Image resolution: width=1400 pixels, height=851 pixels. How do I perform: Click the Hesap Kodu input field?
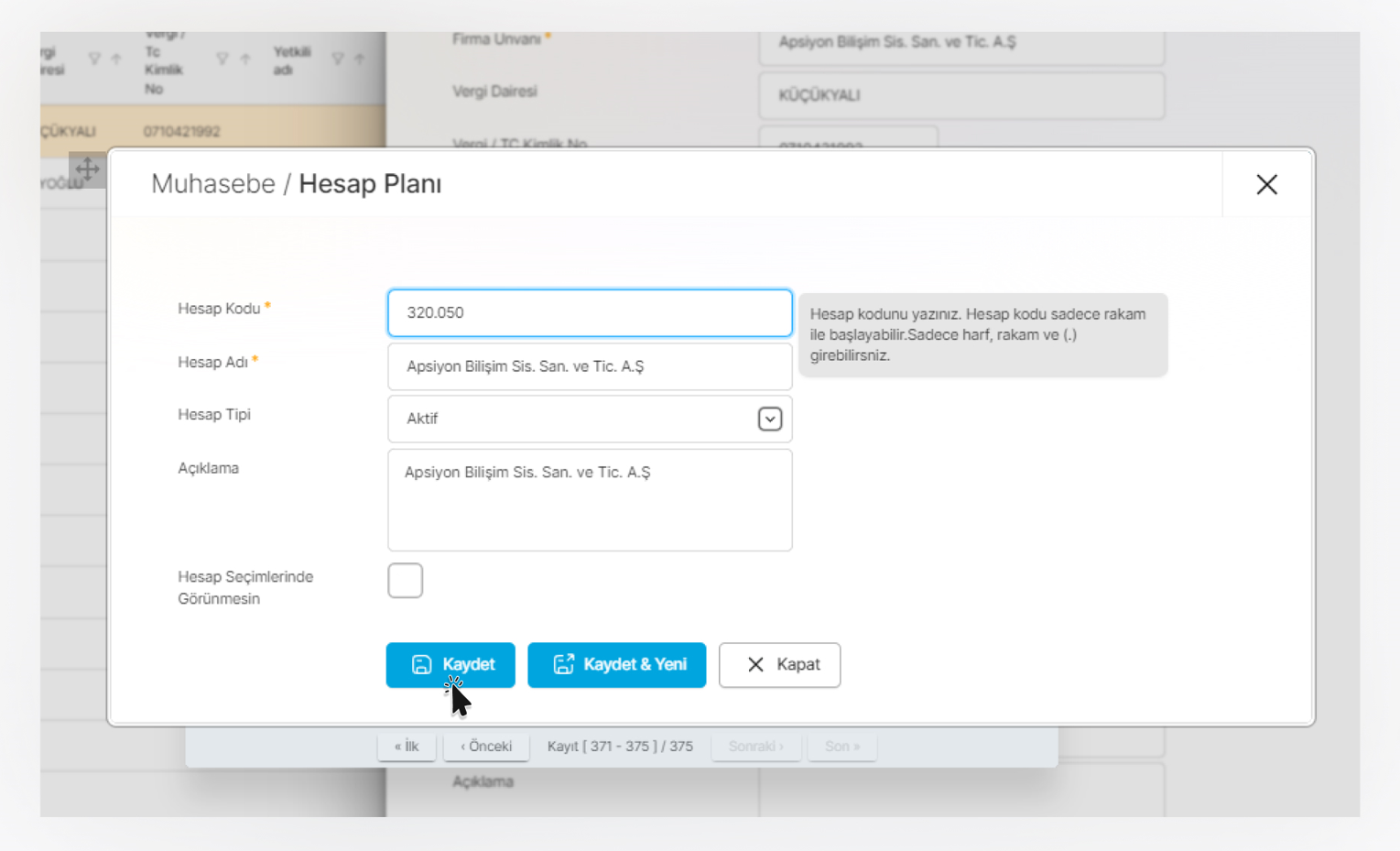tap(590, 312)
